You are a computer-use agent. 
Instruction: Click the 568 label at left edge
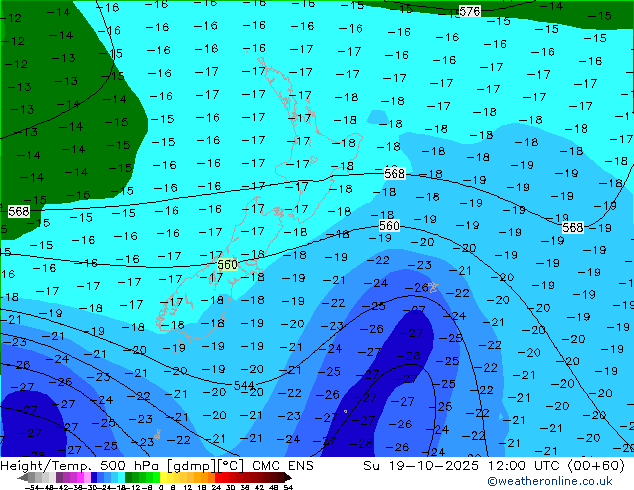click(x=19, y=211)
